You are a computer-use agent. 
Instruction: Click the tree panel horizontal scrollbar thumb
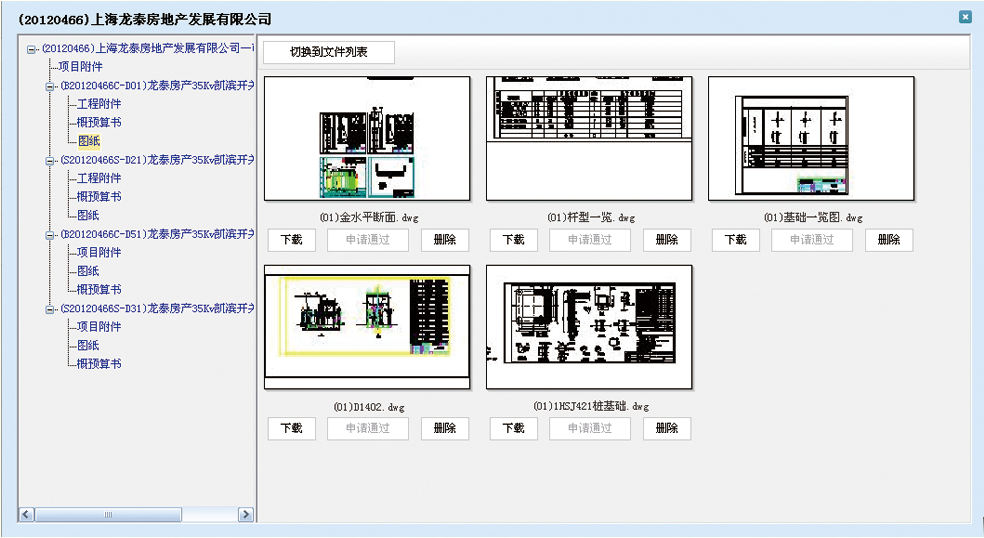[110, 514]
